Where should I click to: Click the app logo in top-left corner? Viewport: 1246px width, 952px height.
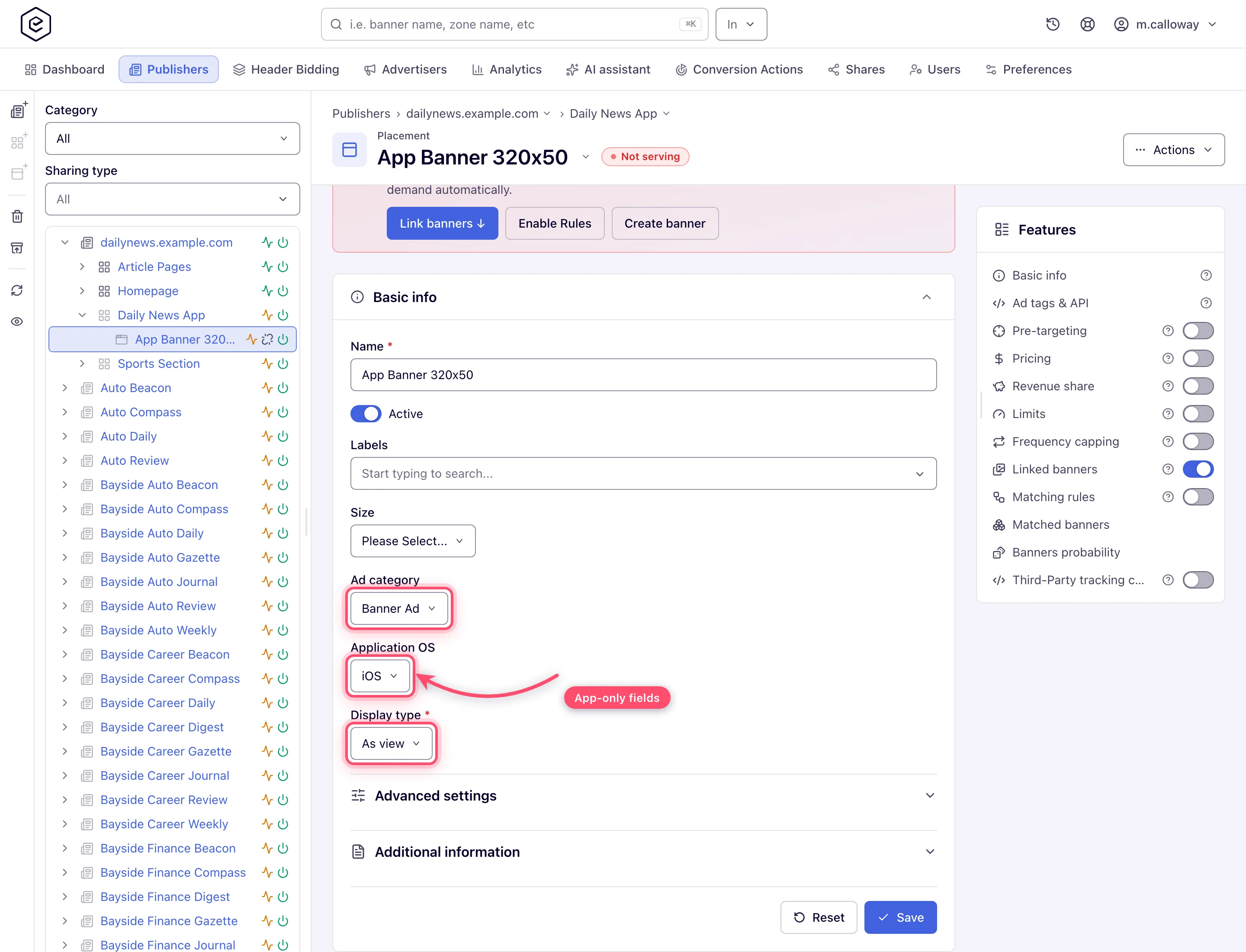(x=36, y=24)
